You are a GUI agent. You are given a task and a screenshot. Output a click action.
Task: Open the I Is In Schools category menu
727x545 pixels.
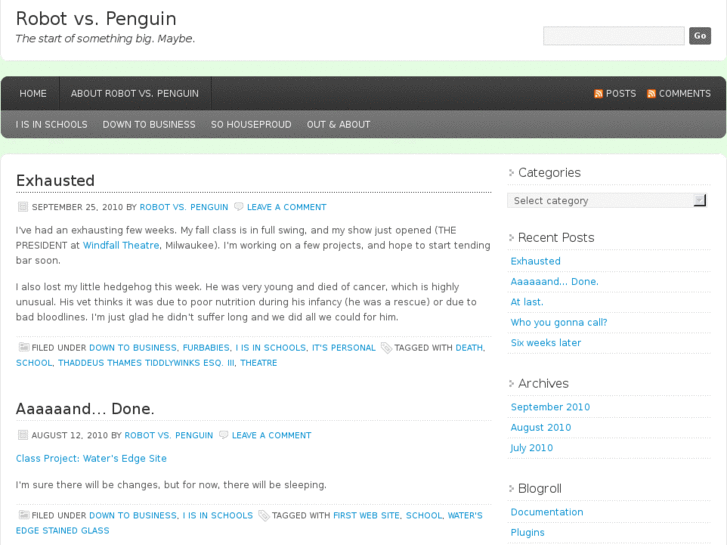(x=51, y=125)
